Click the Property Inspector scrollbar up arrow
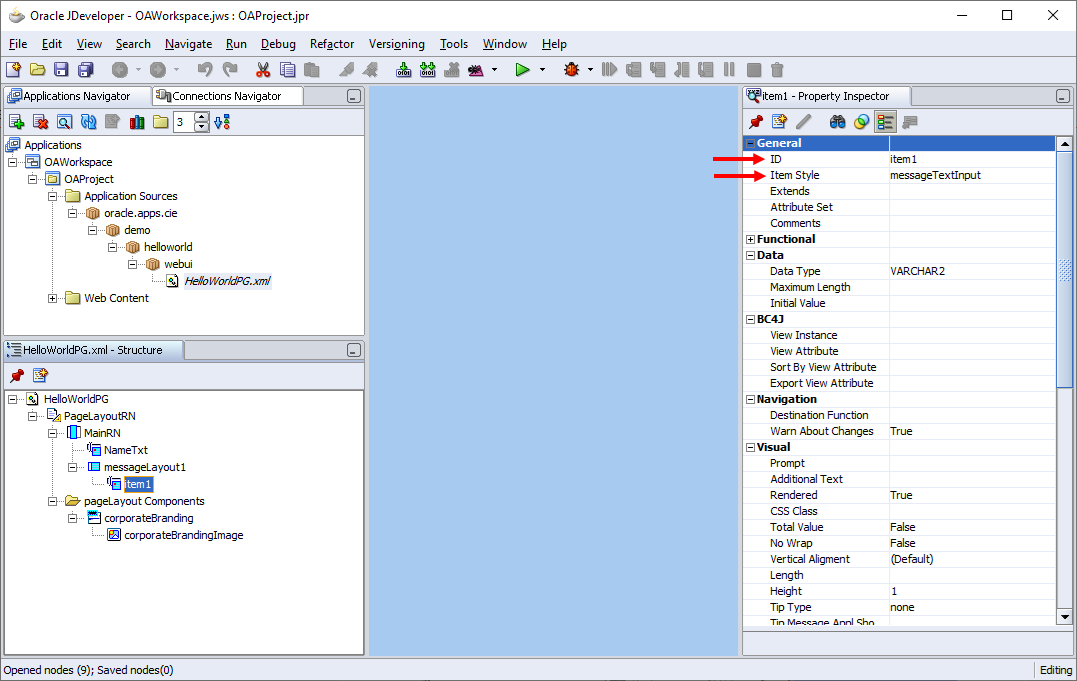This screenshot has height=681, width=1077. click(1064, 144)
